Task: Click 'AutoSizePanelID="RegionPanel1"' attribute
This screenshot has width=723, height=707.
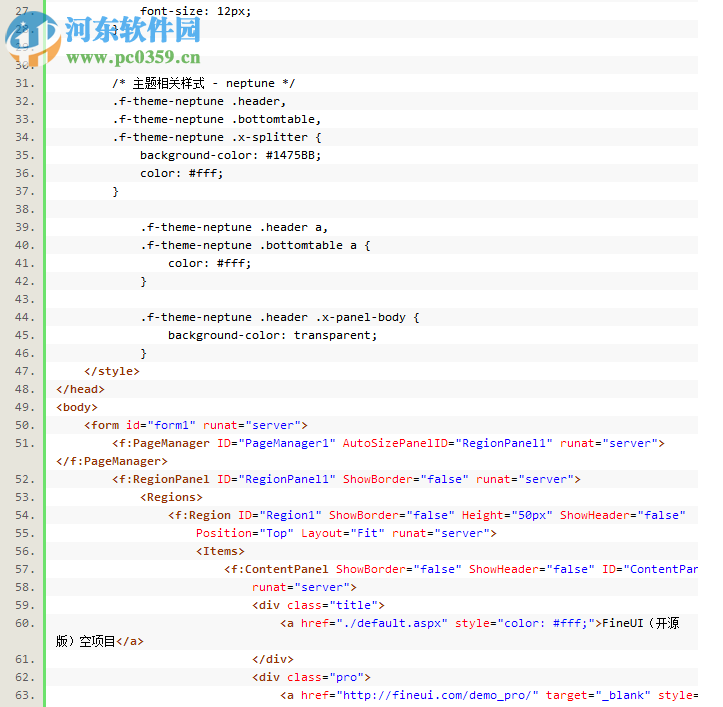Action: tap(447, 443)
